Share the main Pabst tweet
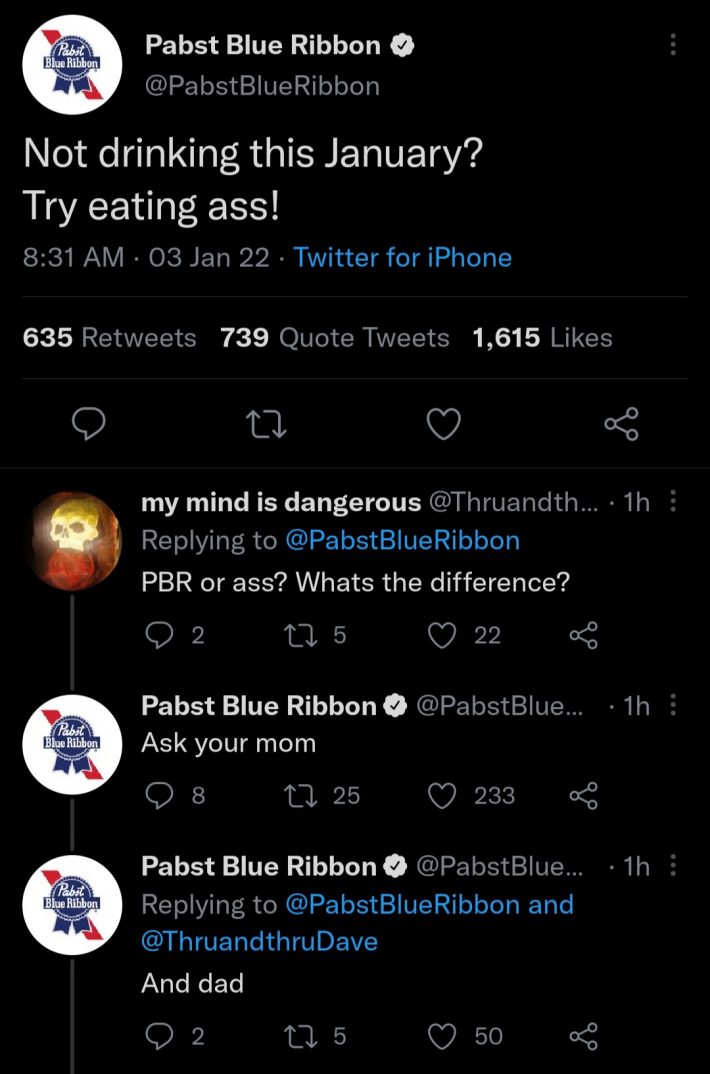Viewport: 710px width, 1074px height. coord(620,426)
